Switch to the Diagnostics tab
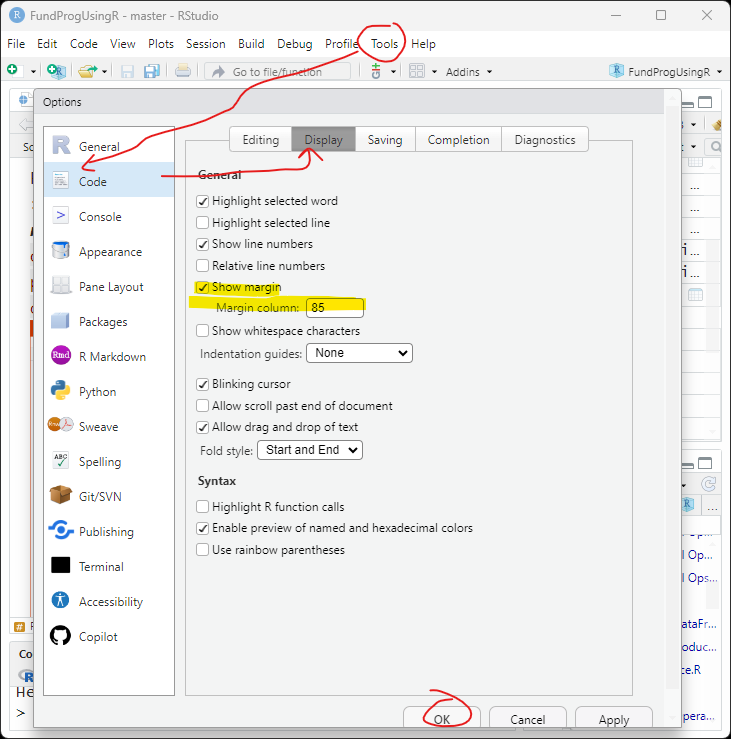This screenshot has height=739, width=731. pos(545,140)
